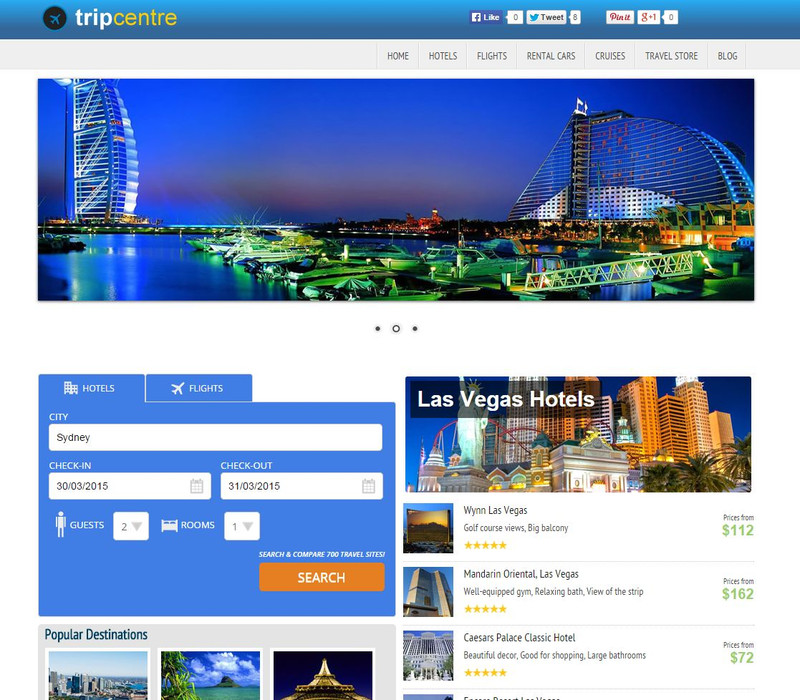Open the Flights menu item
Viewport: 800px width, 700px height.
tap(492, 56)
